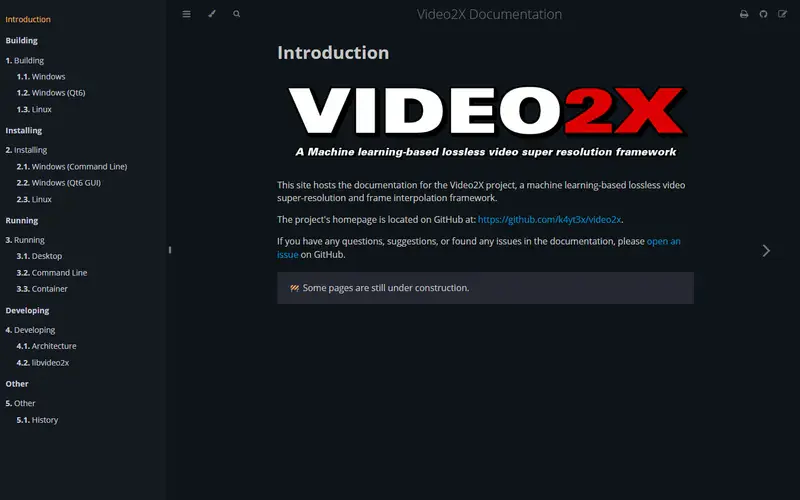Open section 5.1. History
800x500 pixels.
pyautogui.click(x=37, y=420)
